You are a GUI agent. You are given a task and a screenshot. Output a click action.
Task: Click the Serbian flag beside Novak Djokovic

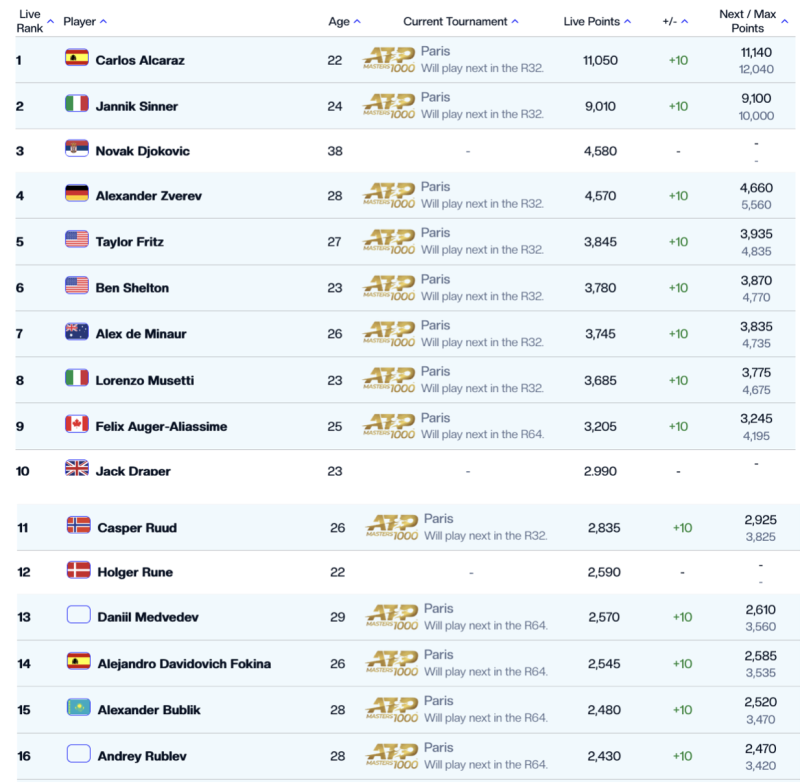(77, 149)
